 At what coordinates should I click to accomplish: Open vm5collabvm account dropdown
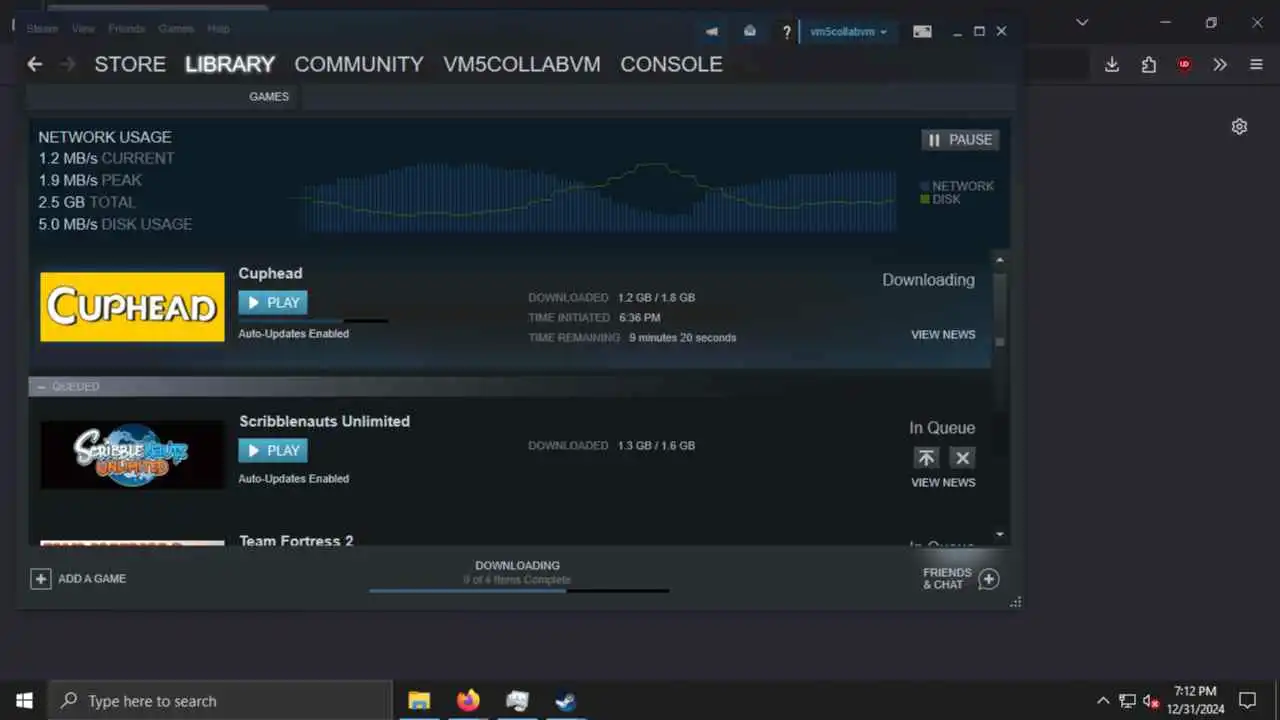(848, 31)
